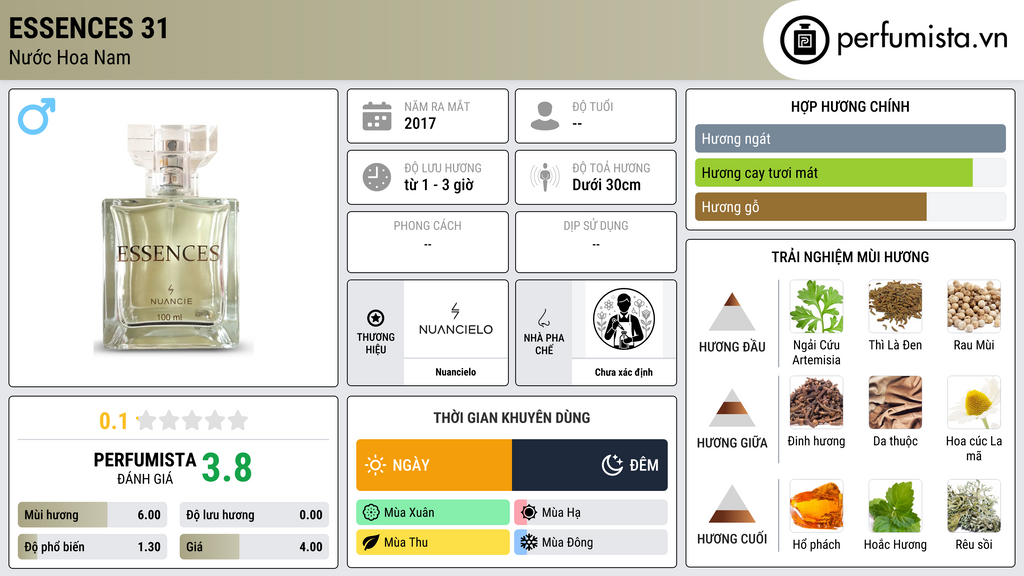Click the Phong cách card
The height and width of the screenshot is (576, 1024).
coord(428,242)
